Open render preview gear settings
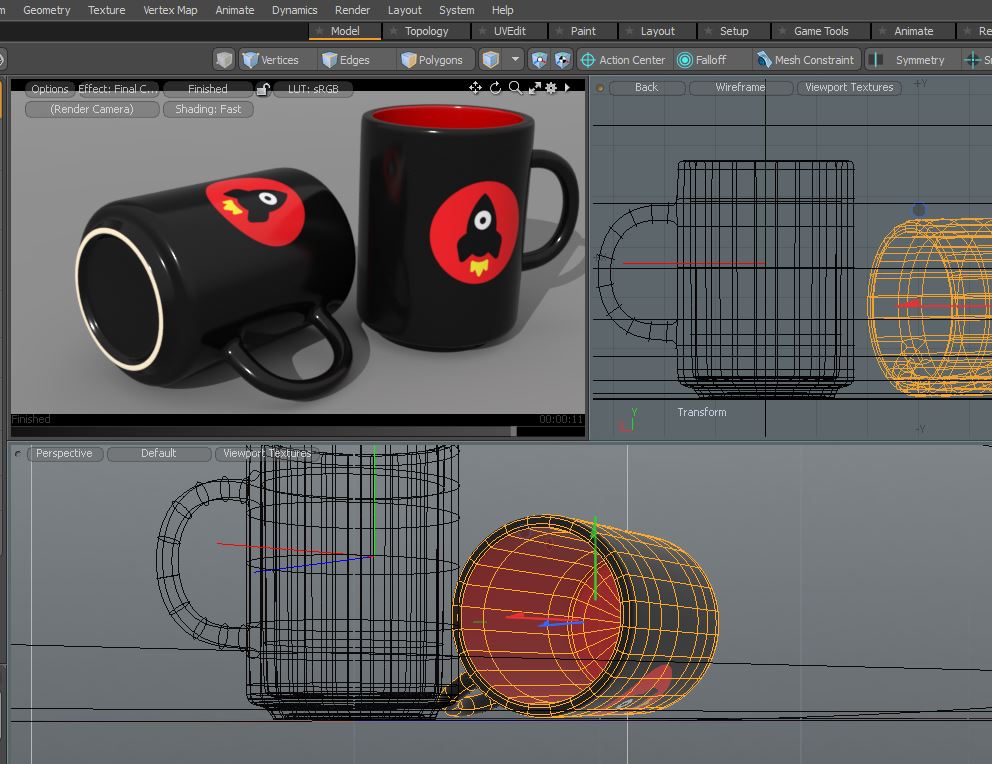 tap(551, 88)
